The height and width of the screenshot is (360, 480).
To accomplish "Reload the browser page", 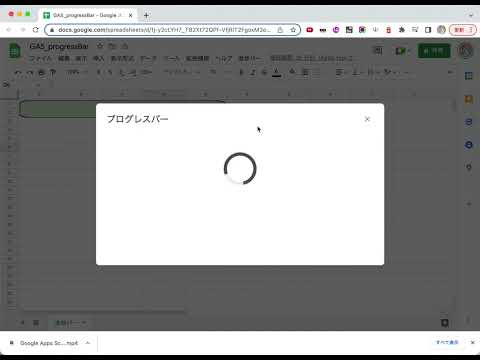I will tap(35, 30).
